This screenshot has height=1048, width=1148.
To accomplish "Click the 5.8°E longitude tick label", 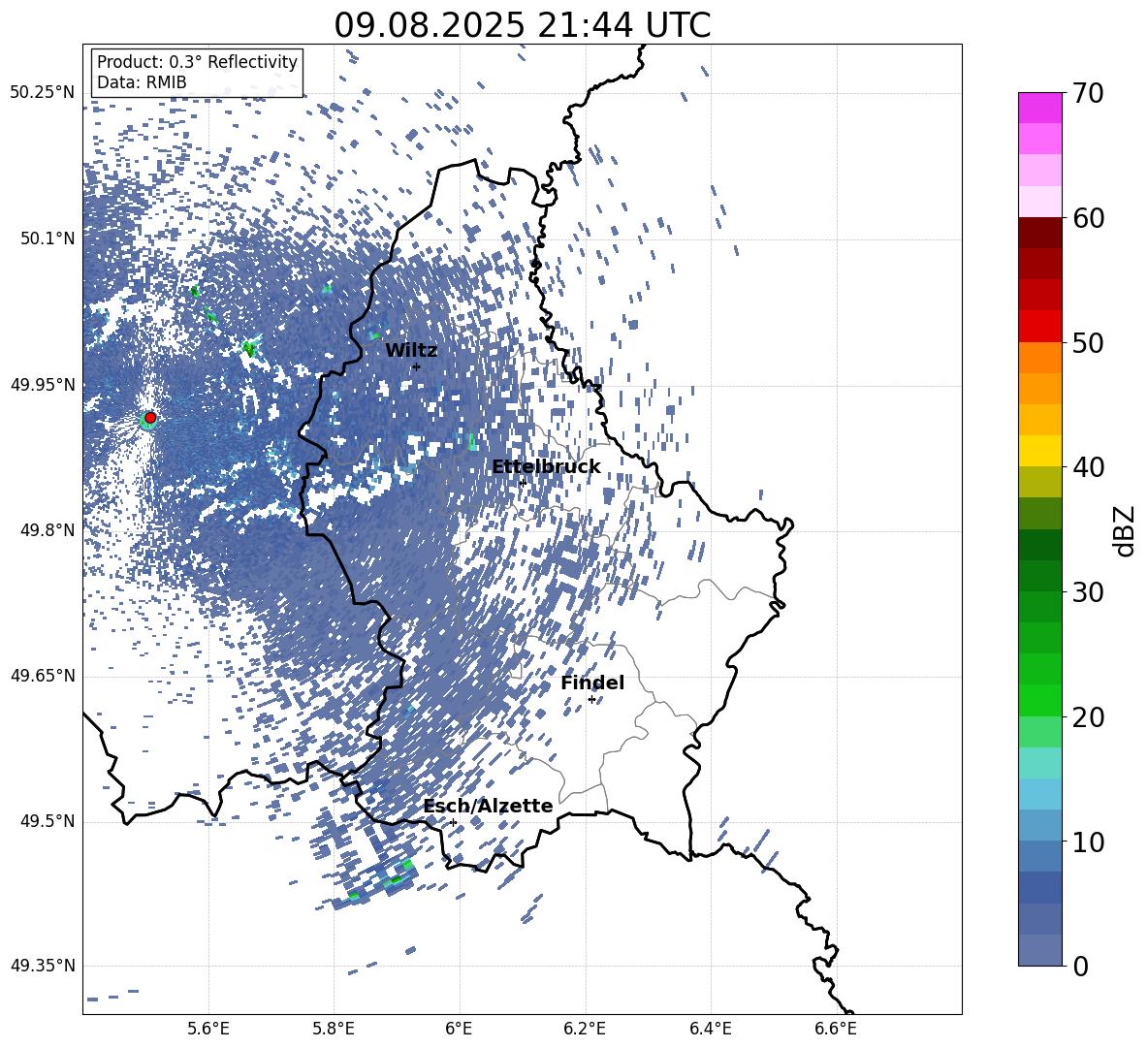I will (x=334, y=1029).
